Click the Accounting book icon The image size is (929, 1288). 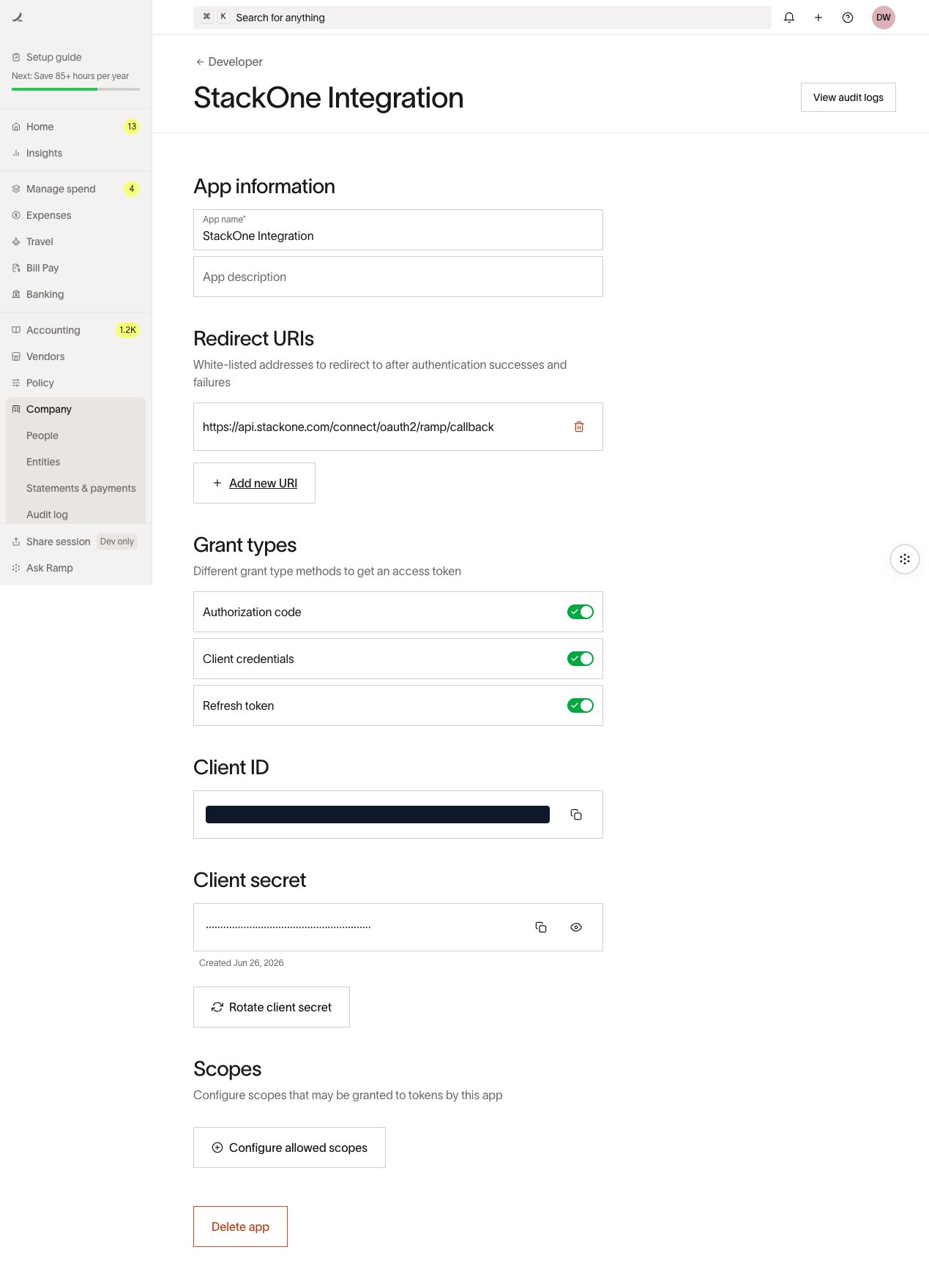click(16, 330)
